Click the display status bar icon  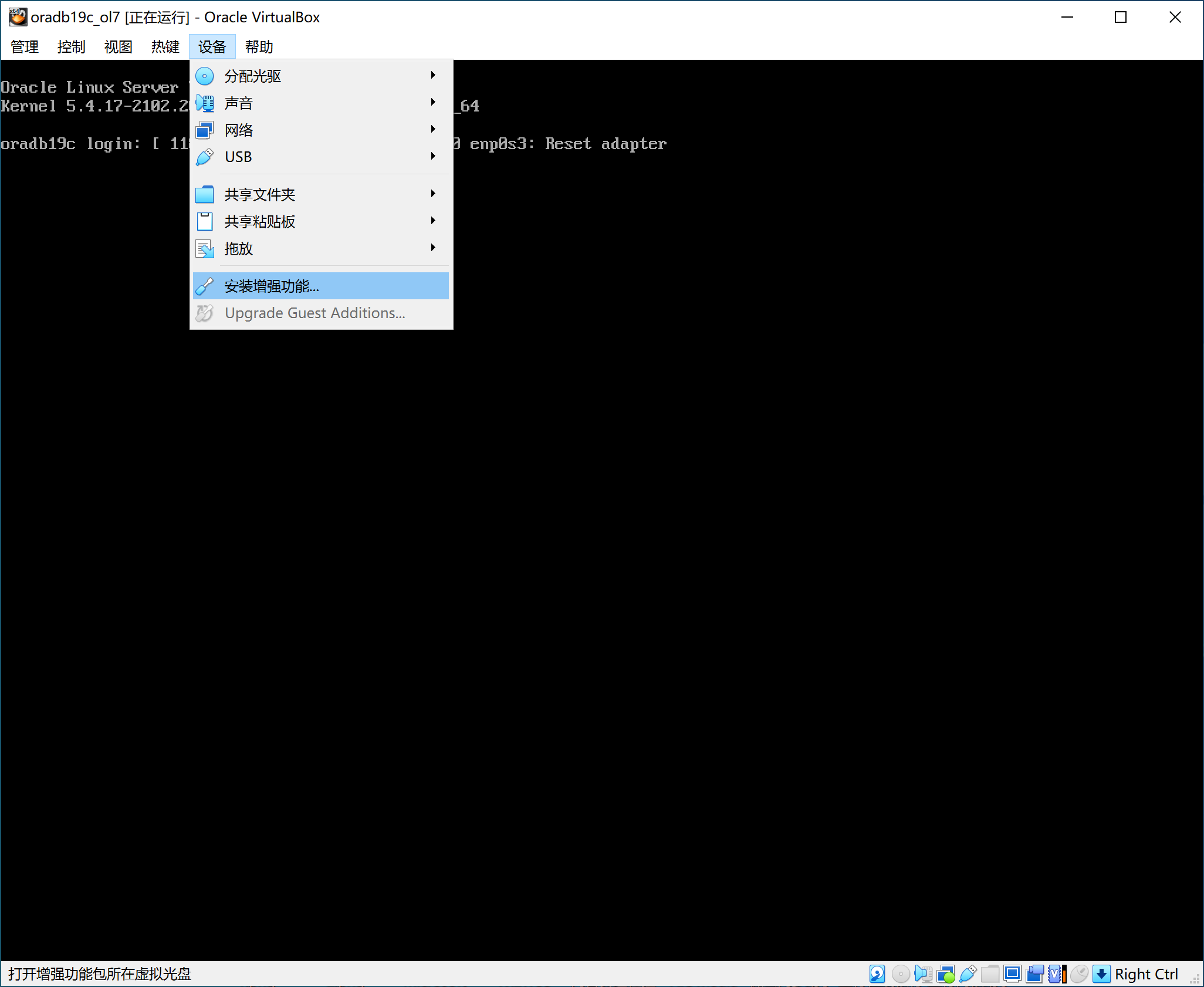1012,974
